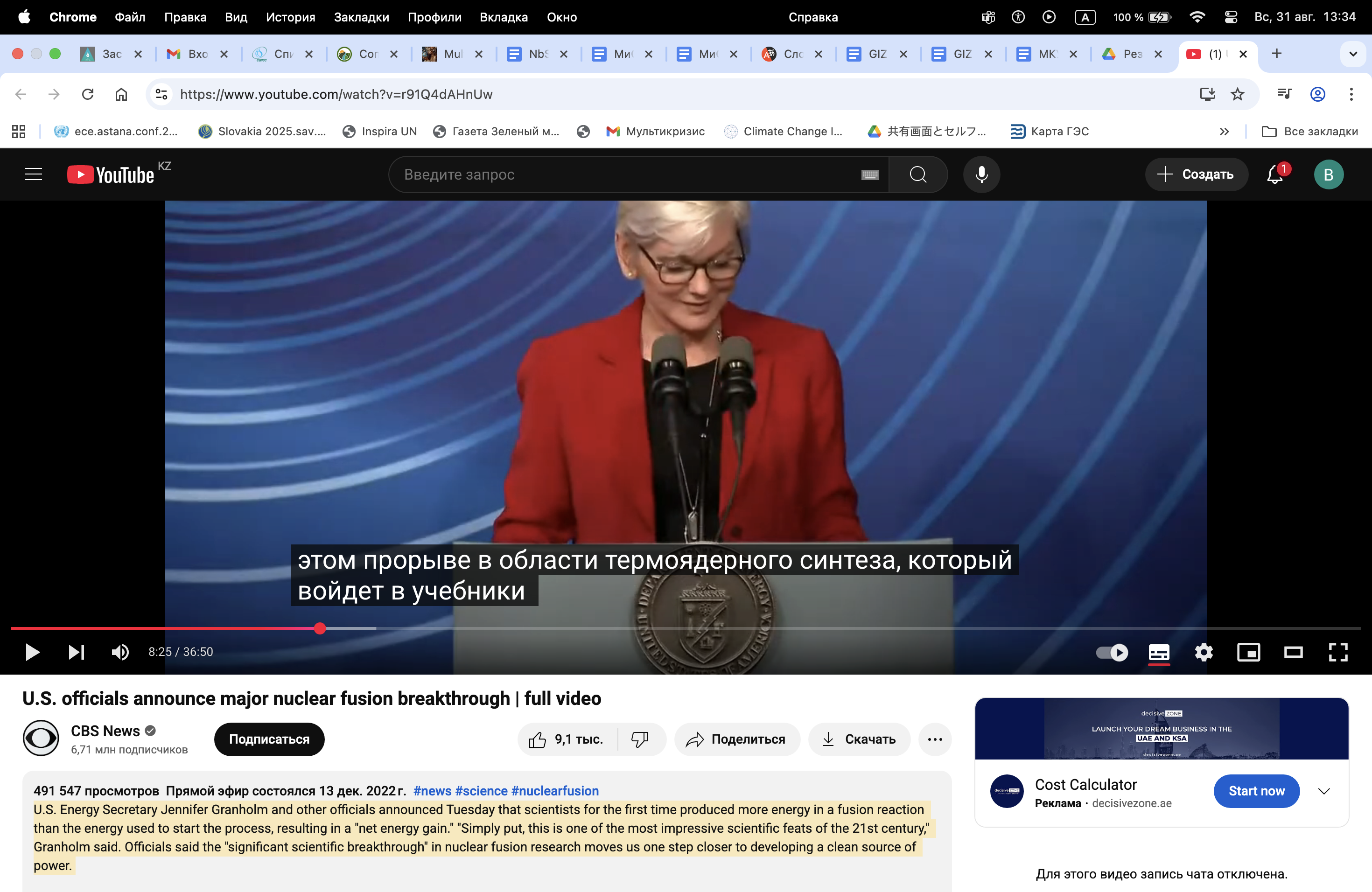Dislike the video with thumbs down

[x=640, y=739]
